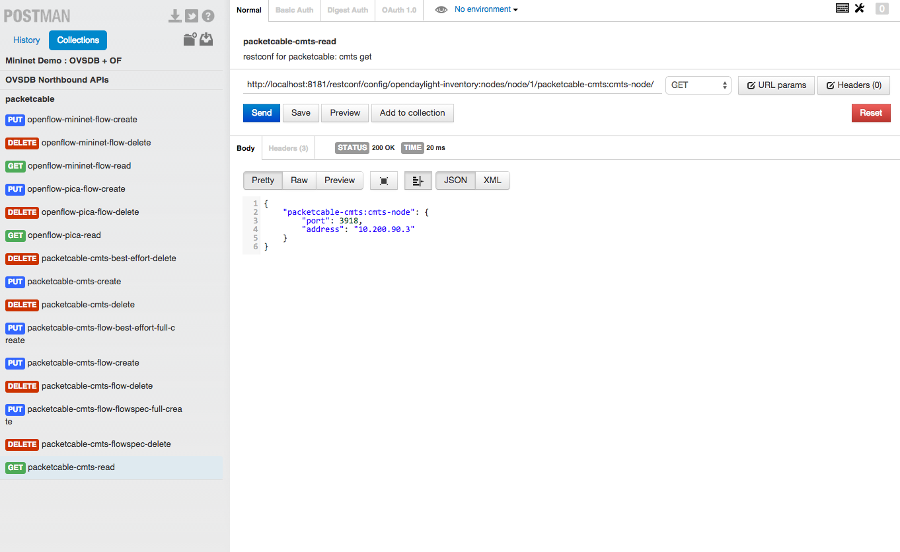Toggle the line wrap icon button
The width and height of the screenshot is (900, 552).
tap(418, 181)
